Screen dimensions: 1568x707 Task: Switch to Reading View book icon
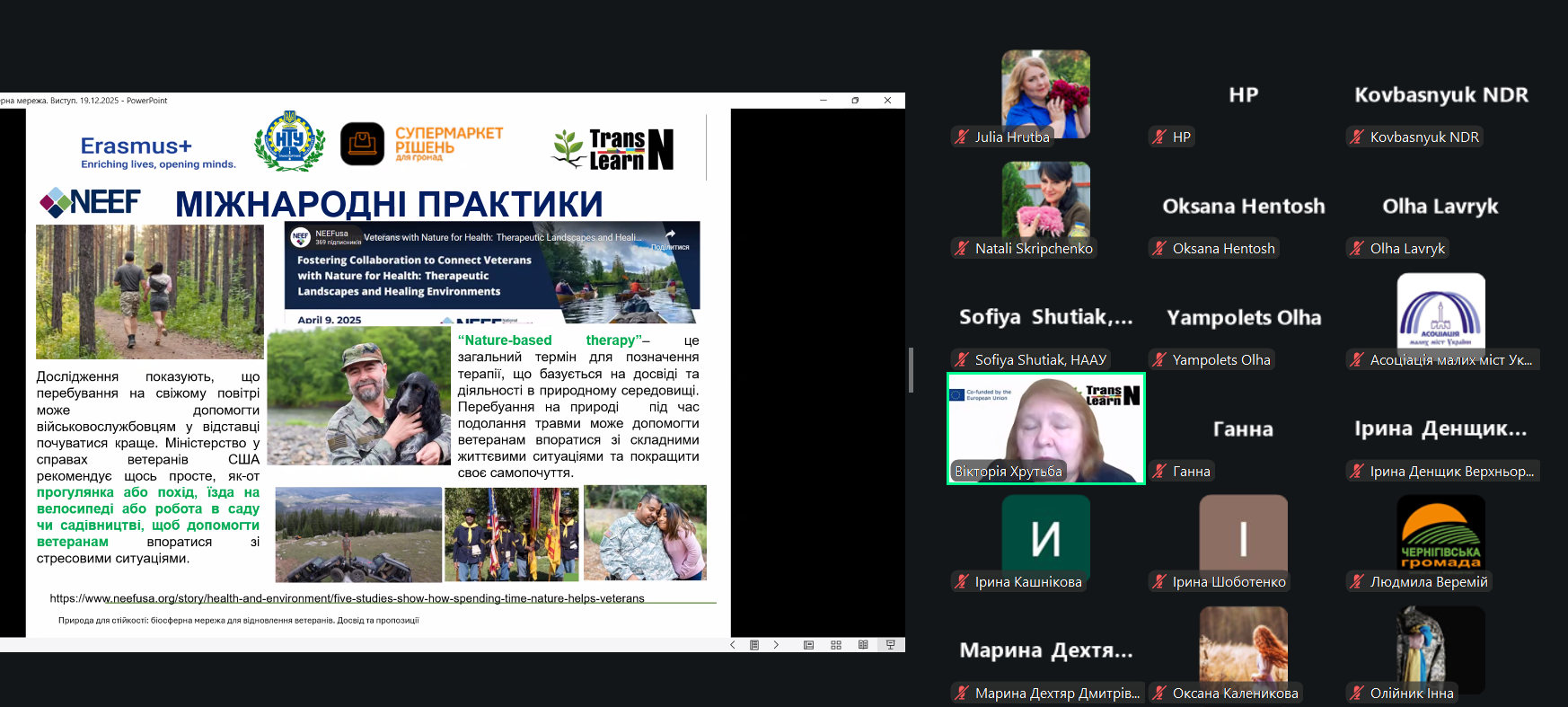coord(863,645)
